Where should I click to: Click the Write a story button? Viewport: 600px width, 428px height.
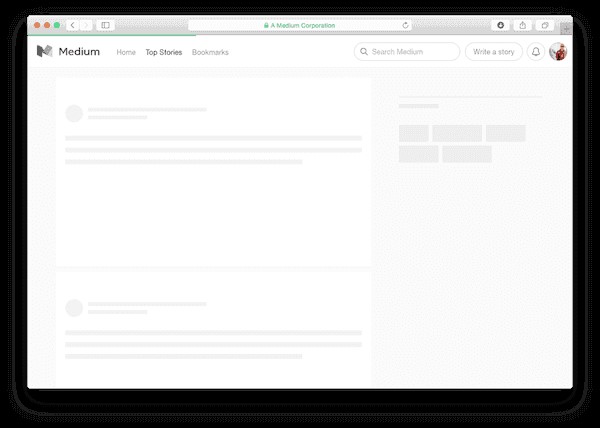pos(493,52)
